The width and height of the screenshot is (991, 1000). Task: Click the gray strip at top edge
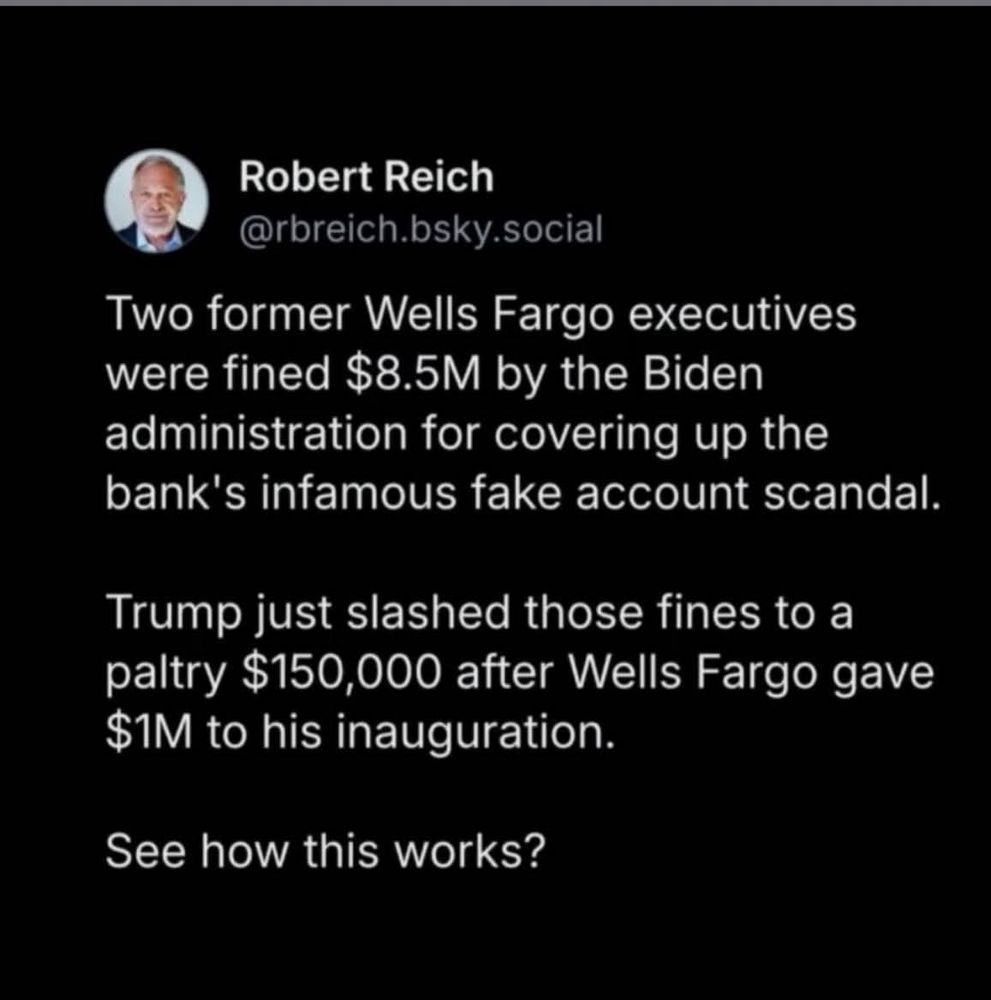[x=496, y=3]
